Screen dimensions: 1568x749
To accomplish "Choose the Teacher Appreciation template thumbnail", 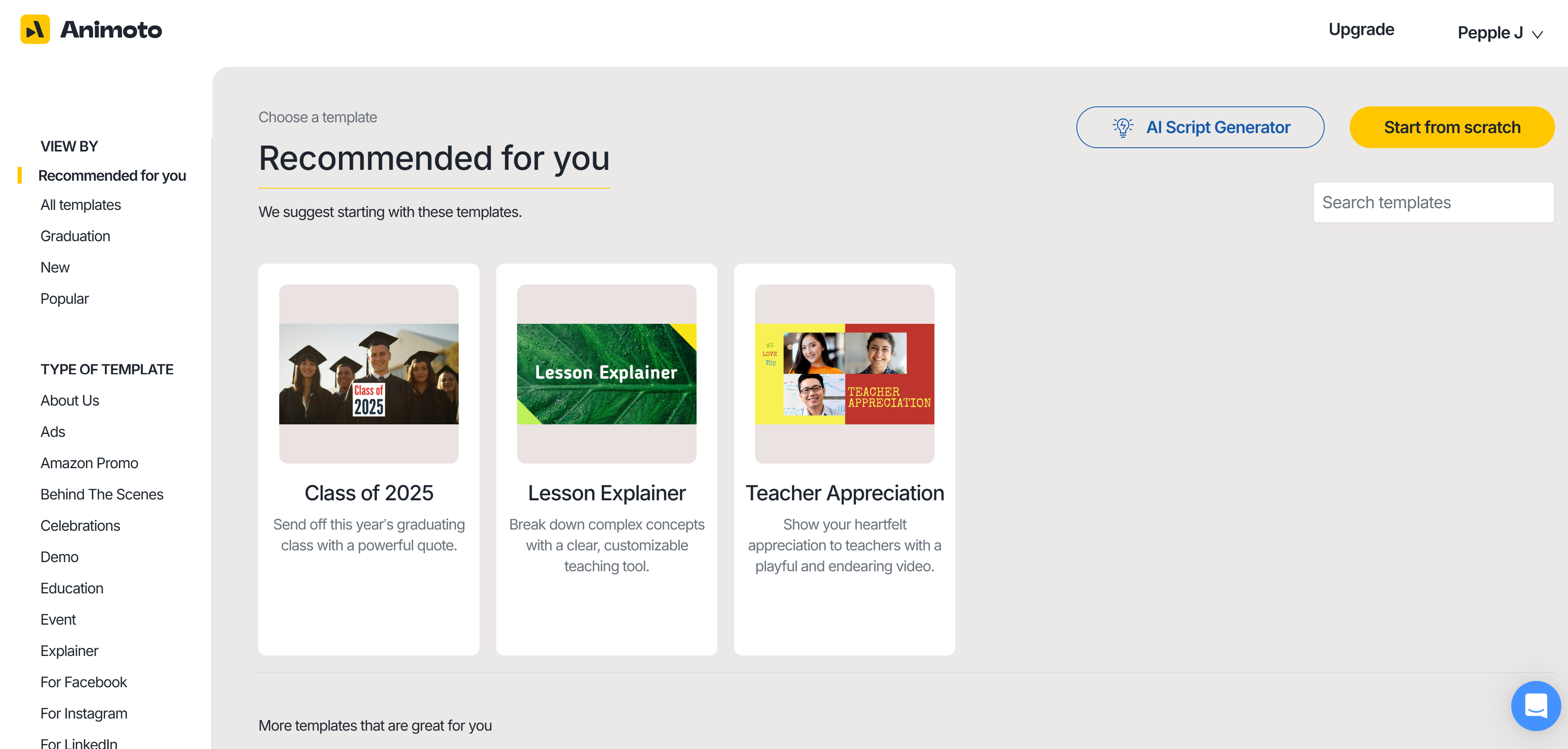I will pyautogui.click(x=843, y=373).
